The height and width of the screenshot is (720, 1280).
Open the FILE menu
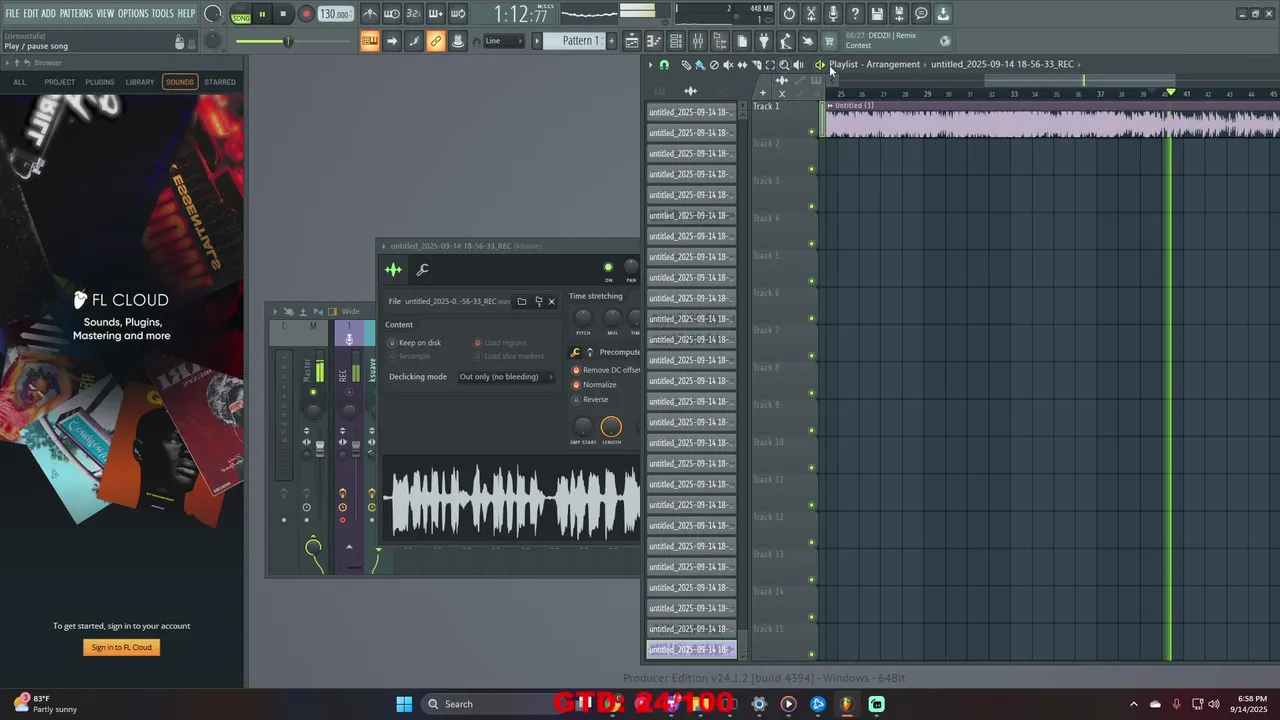click(12, 14)
